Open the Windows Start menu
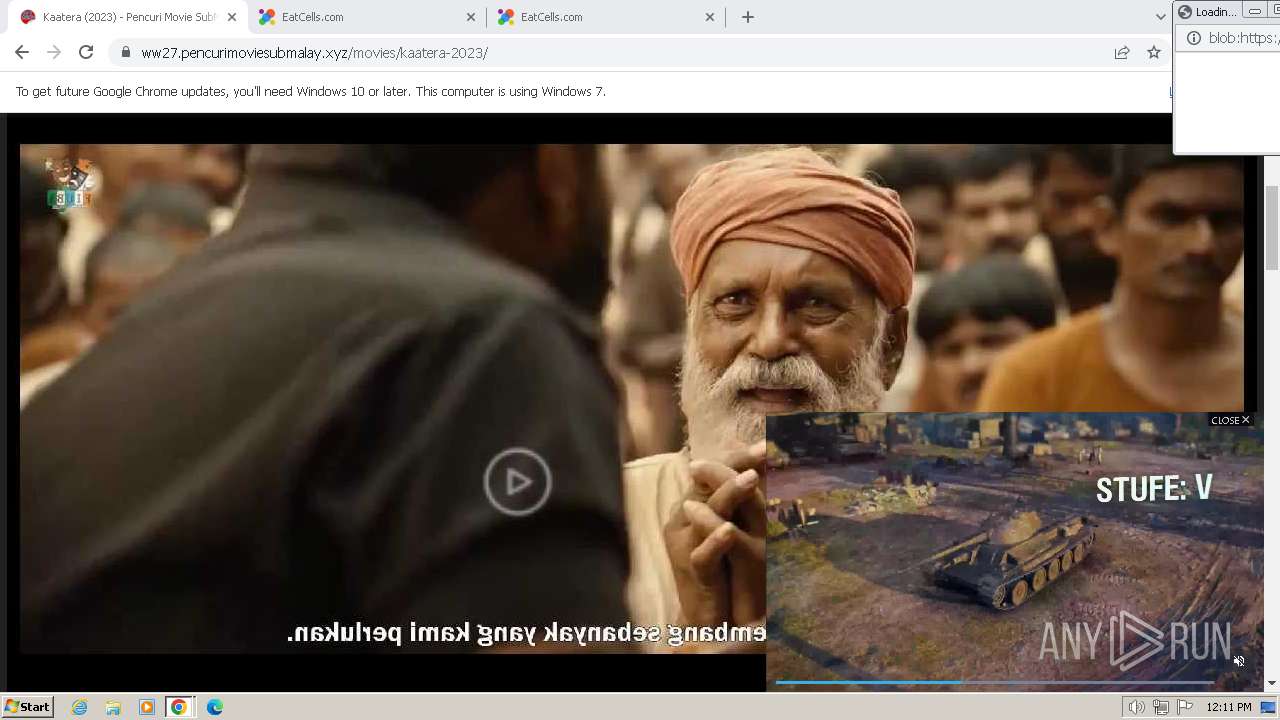 28,707
